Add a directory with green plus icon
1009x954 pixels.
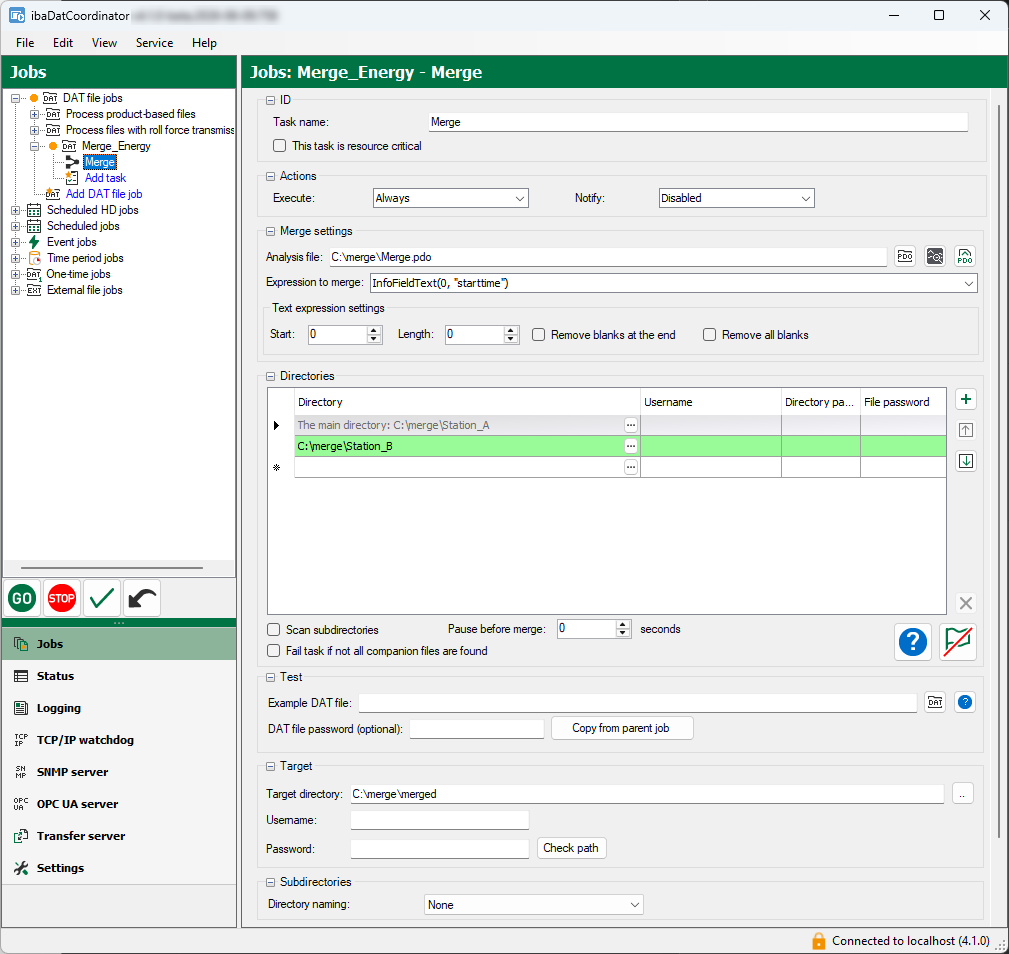pyautogui.click(x=965, y=399)
